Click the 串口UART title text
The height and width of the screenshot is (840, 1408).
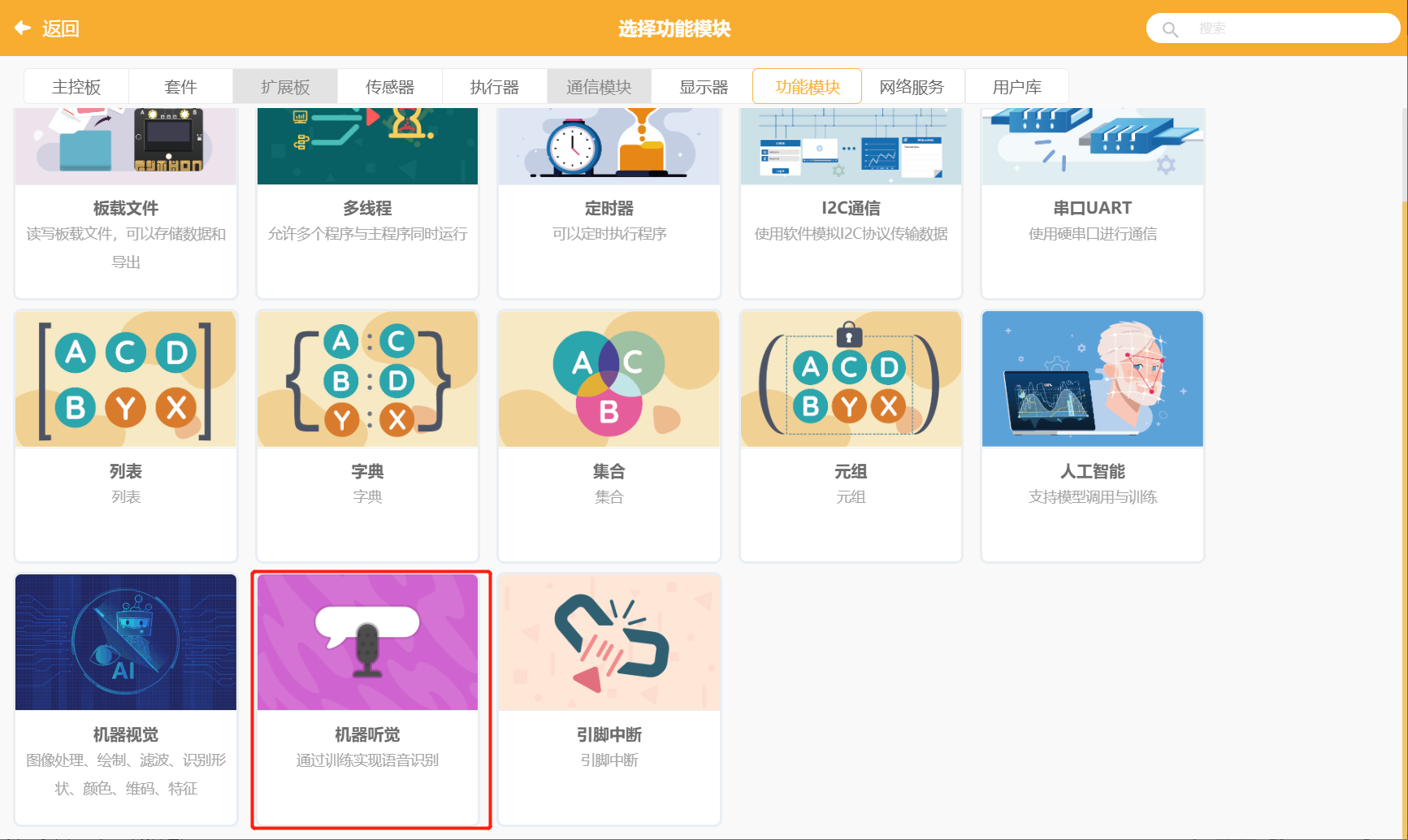pyautogui.click(x=1093, y=208)
